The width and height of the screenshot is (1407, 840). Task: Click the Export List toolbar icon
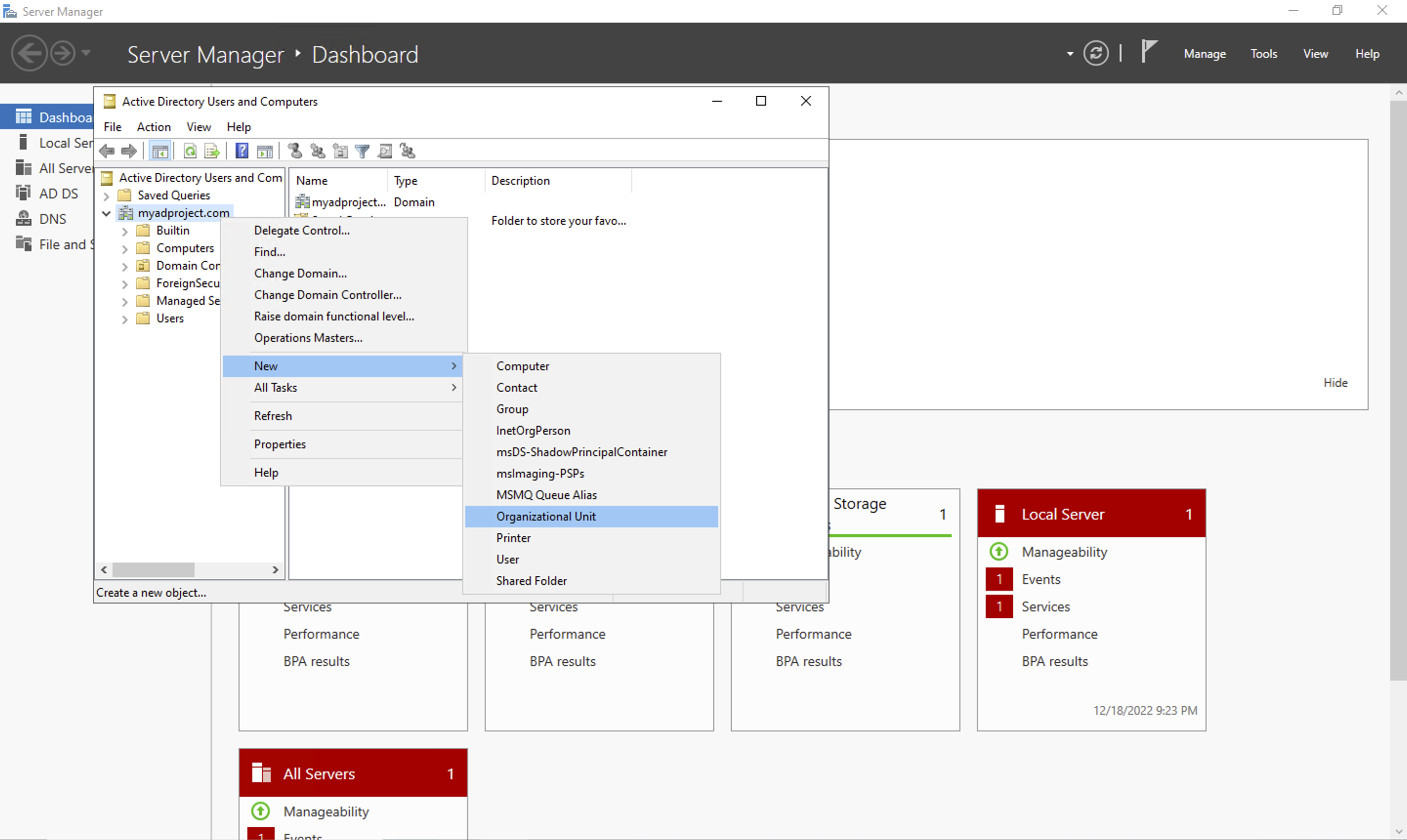[x=212, y=151]
